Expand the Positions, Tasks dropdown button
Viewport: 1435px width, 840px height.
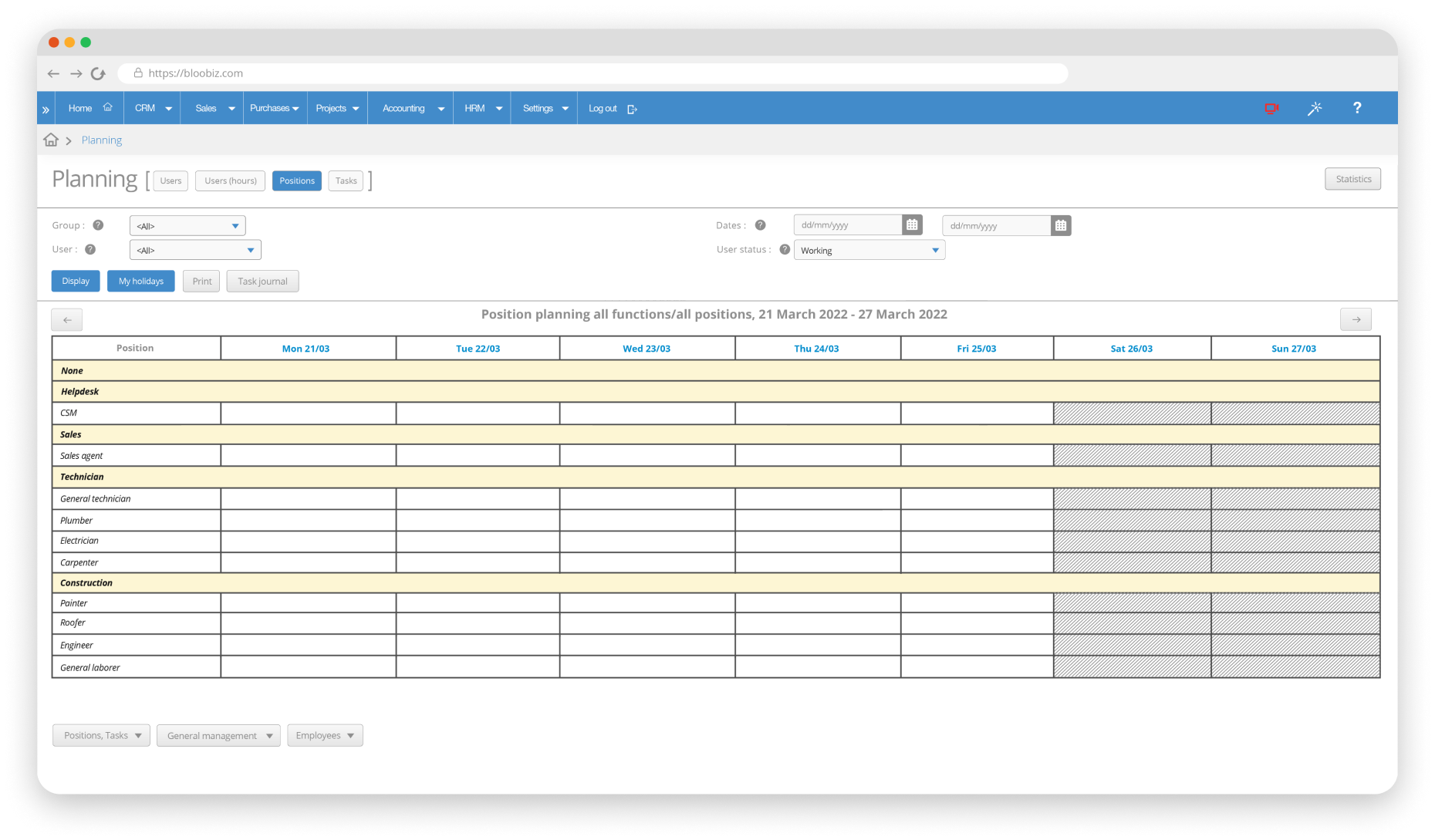click(x=101, y=735)
